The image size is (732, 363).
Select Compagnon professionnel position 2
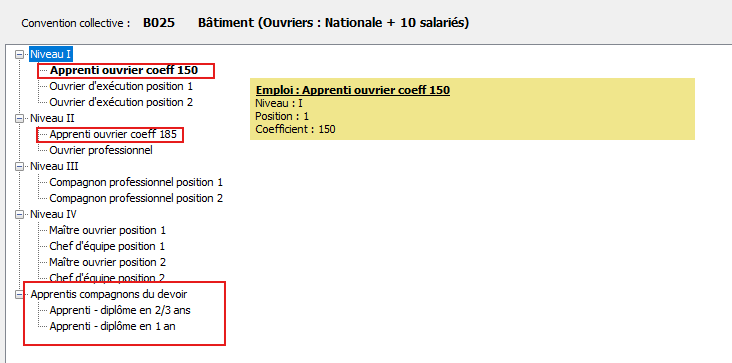136,198
